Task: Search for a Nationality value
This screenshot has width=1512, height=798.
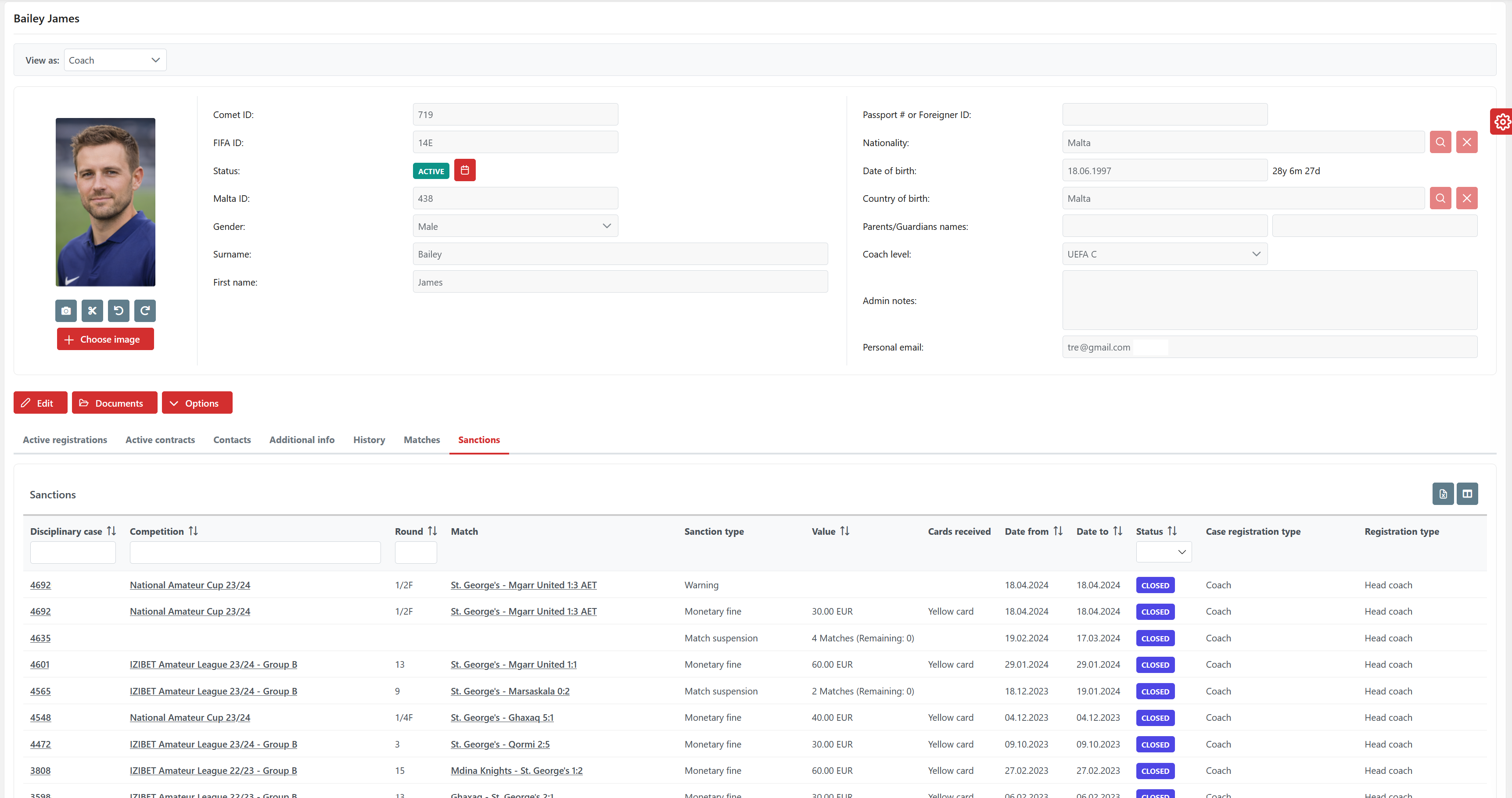Action: pos(1440,142)
